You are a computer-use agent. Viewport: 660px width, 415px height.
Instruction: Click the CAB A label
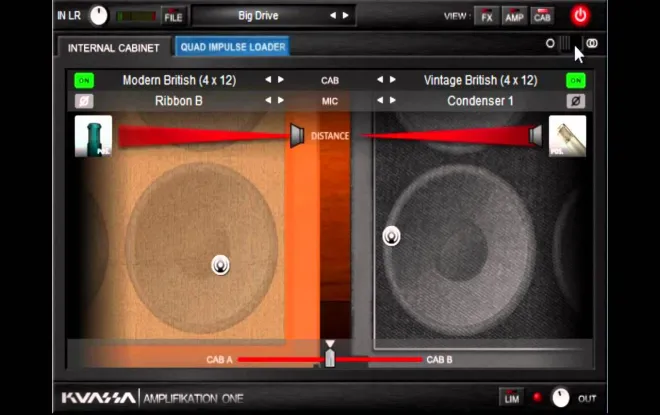219,360
